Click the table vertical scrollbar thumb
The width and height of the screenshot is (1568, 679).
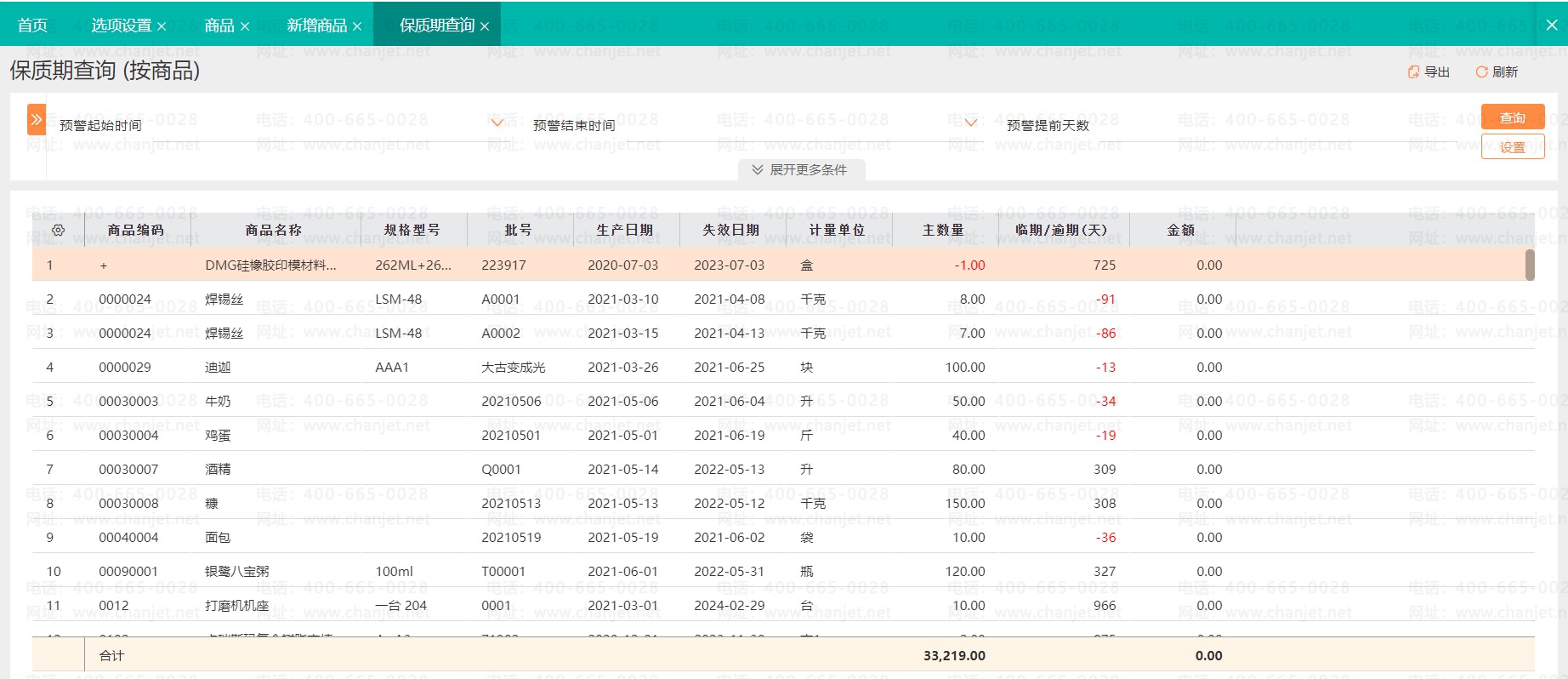[x=1530, y=265]
